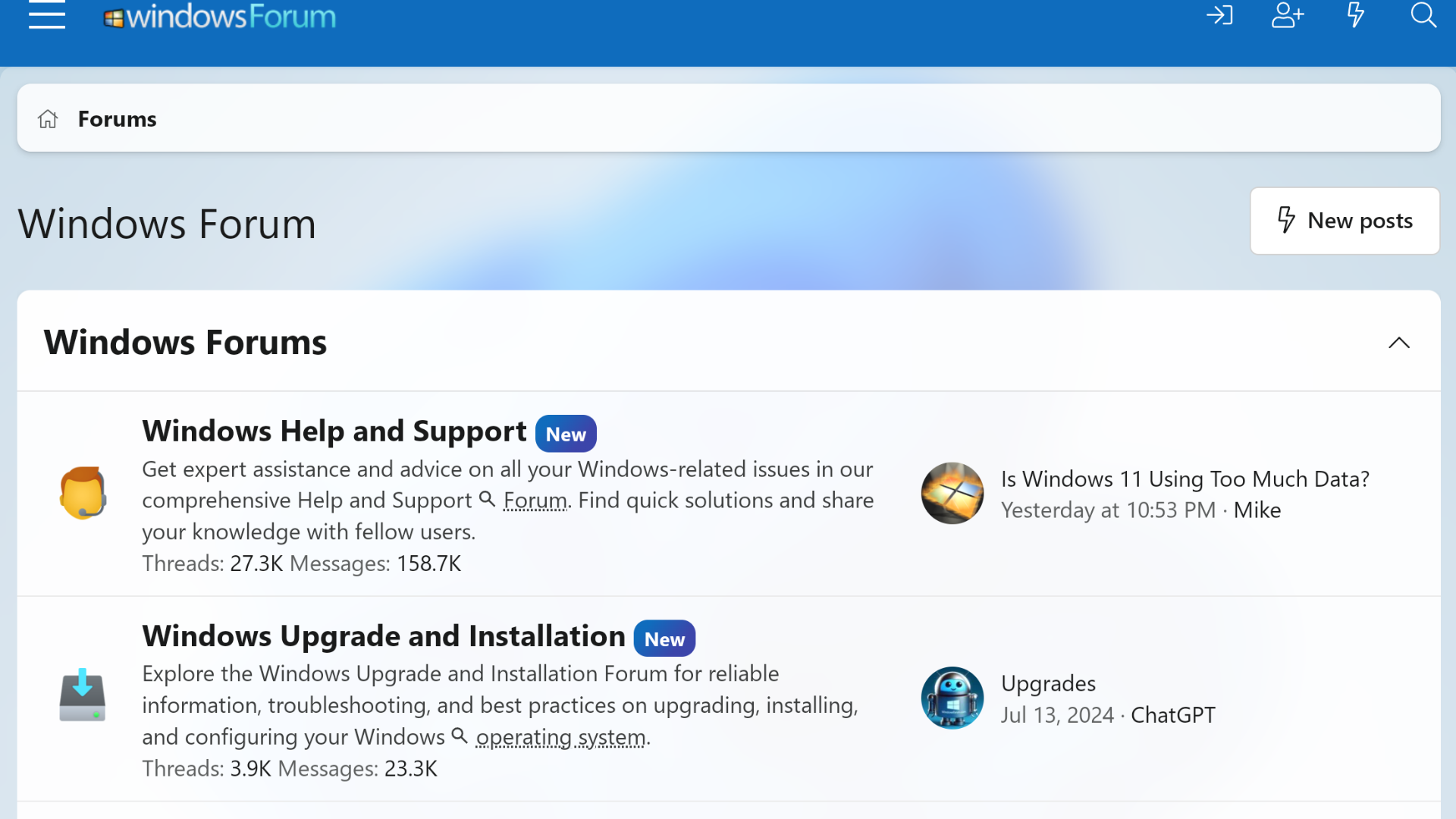Click the inline Forum link in the description
The width and height of the screenshot is (1456, 819).
coord(535,500)
